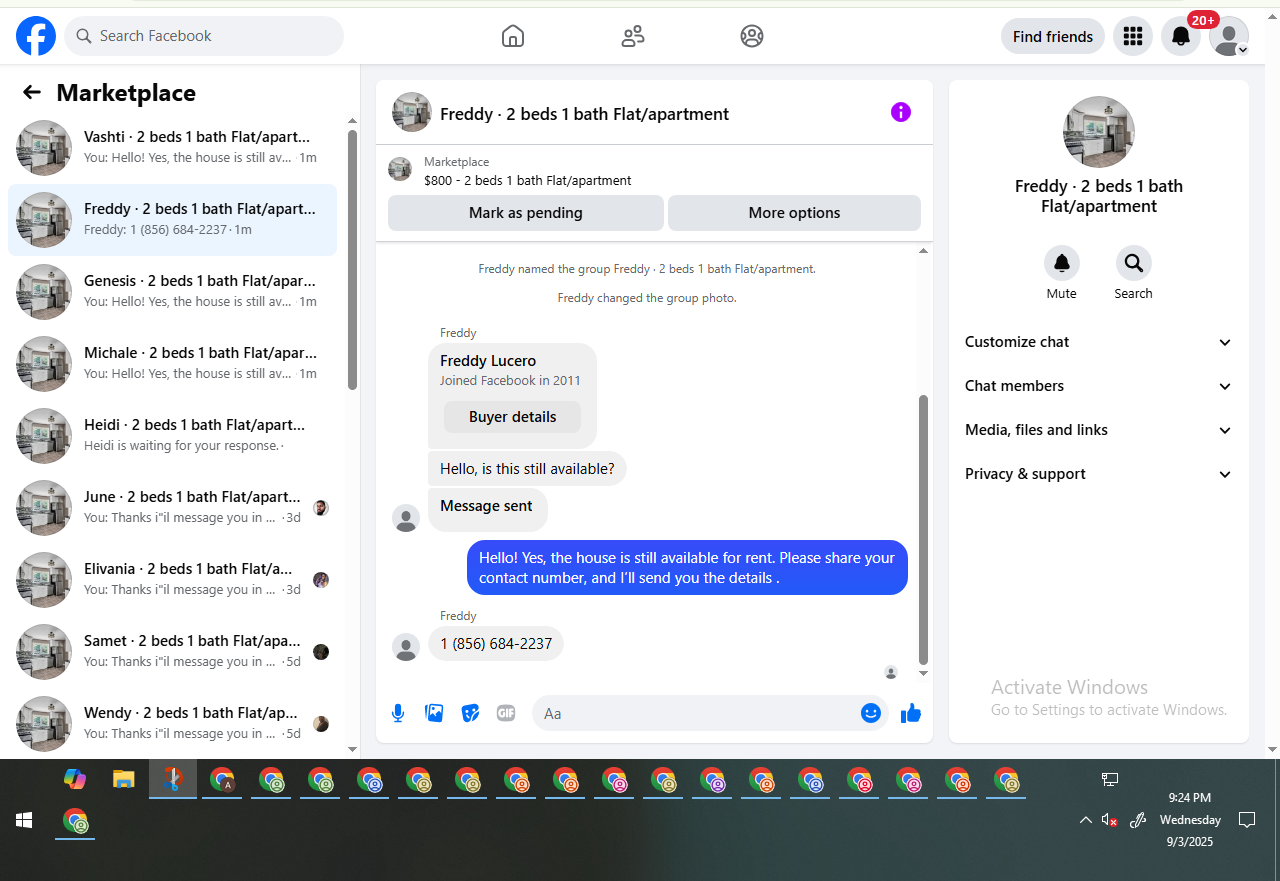Expand the Privacy & support section
The height and width of the screenshot is (881, 1280).
[1099, 474]
